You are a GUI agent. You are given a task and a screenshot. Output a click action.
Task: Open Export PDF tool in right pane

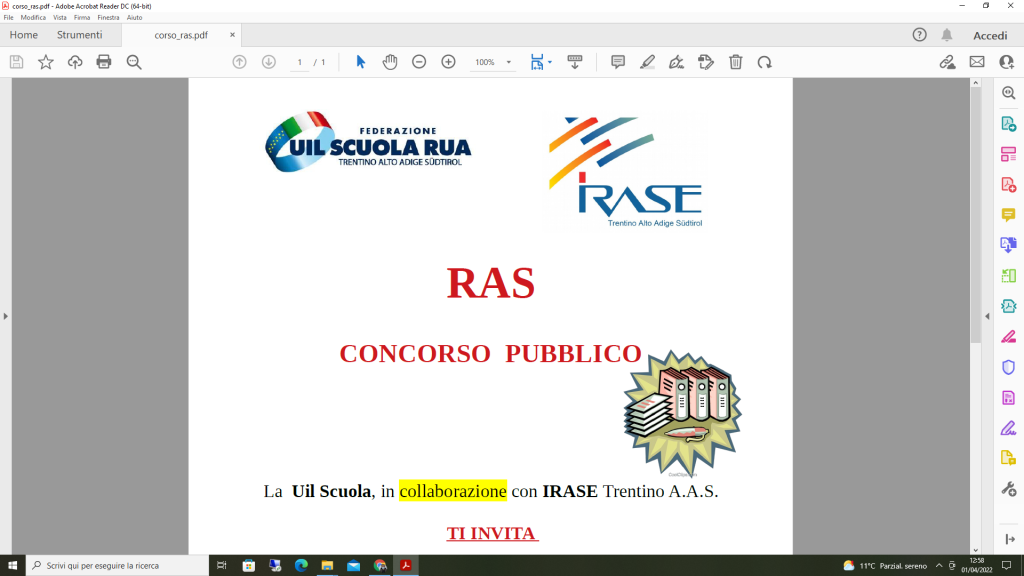(1009, 123)
